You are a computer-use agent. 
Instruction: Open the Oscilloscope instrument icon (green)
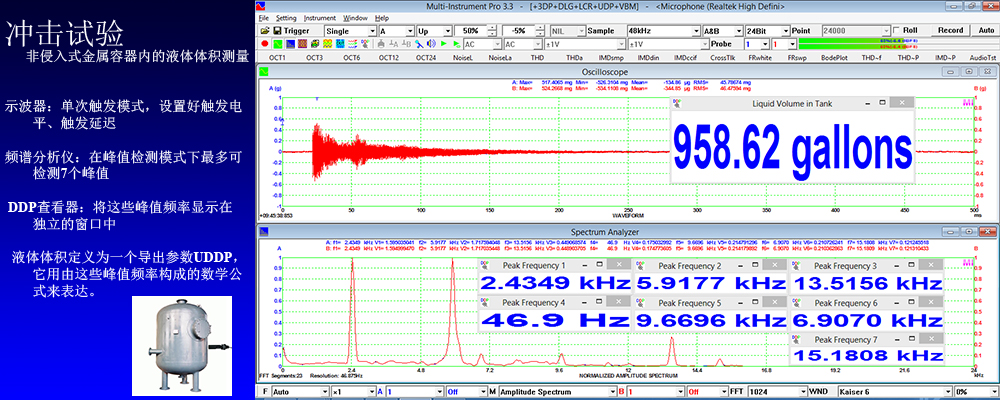click(277, 43)
